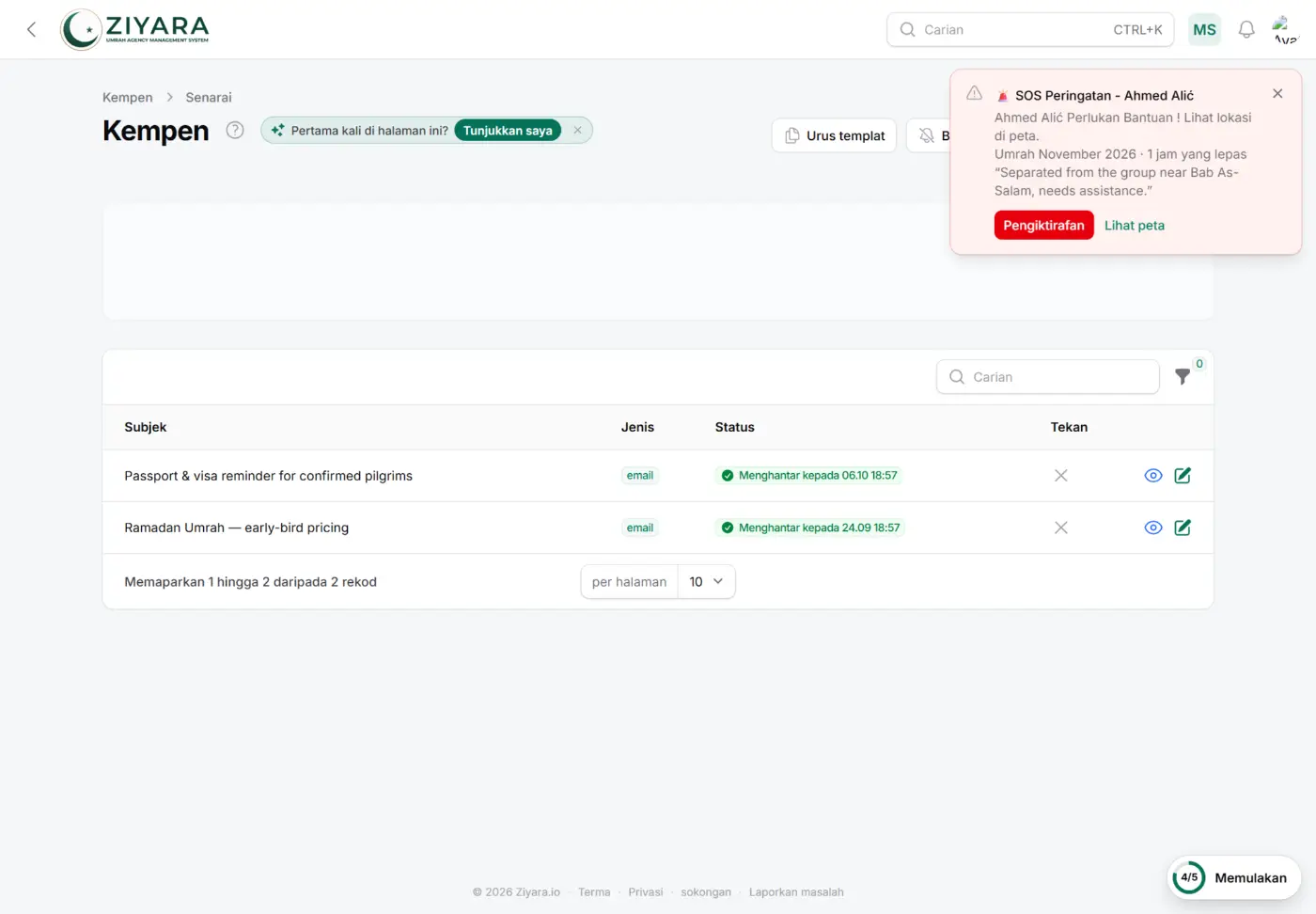
Task: Dismiss the first-time page hint
Action: click(577, 131)
